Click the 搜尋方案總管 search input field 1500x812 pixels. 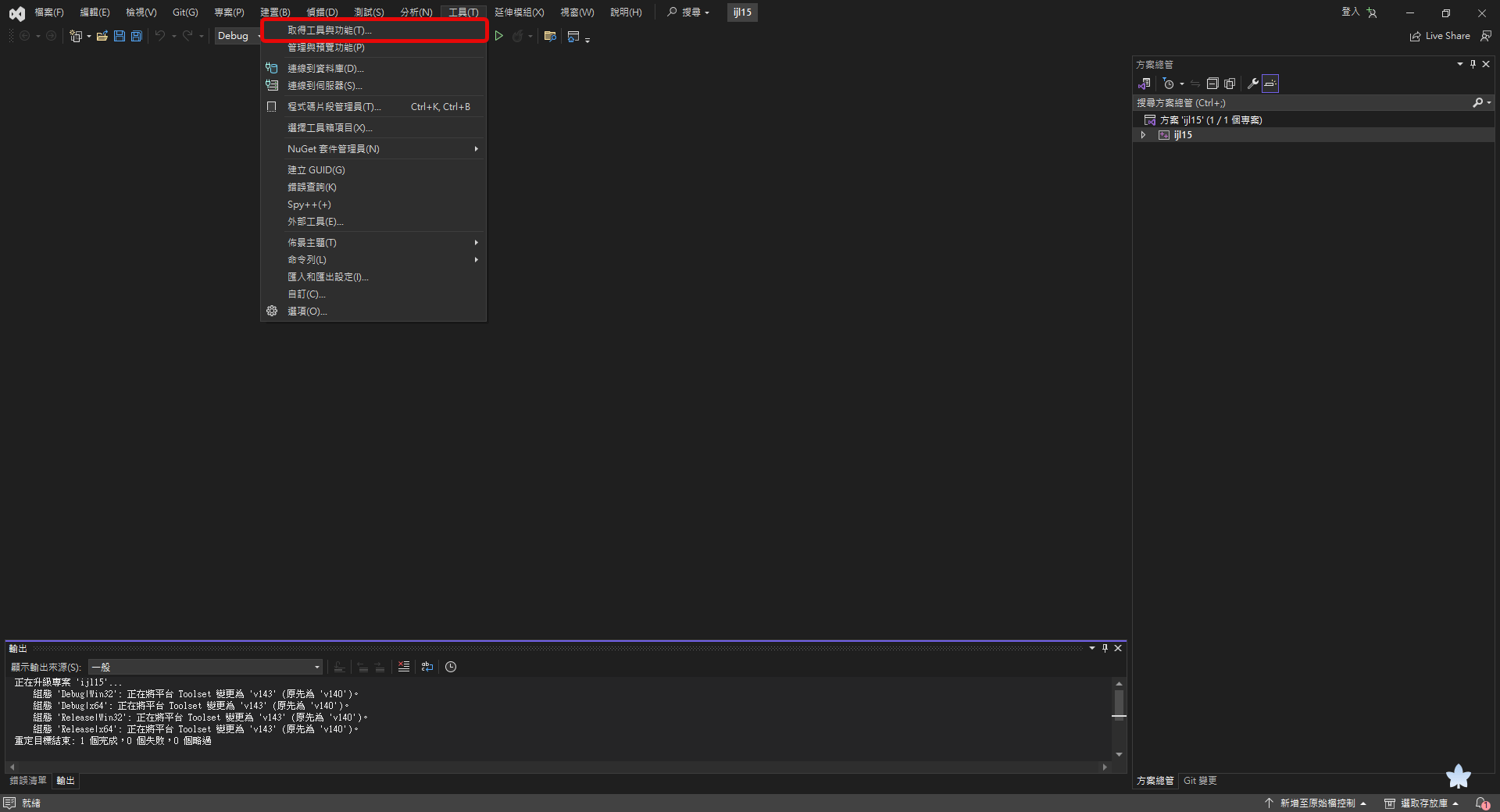(1301, 102)
